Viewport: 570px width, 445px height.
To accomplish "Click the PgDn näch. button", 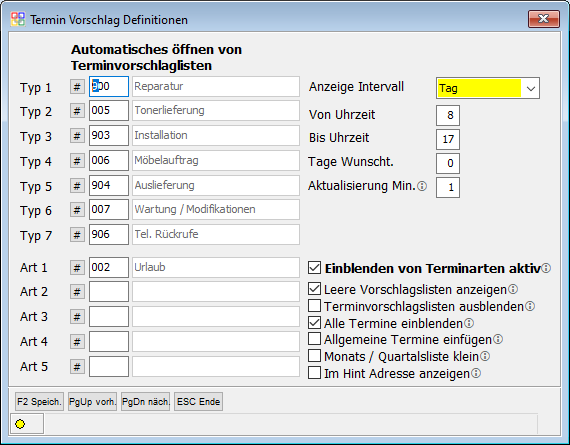I will 145,402.
